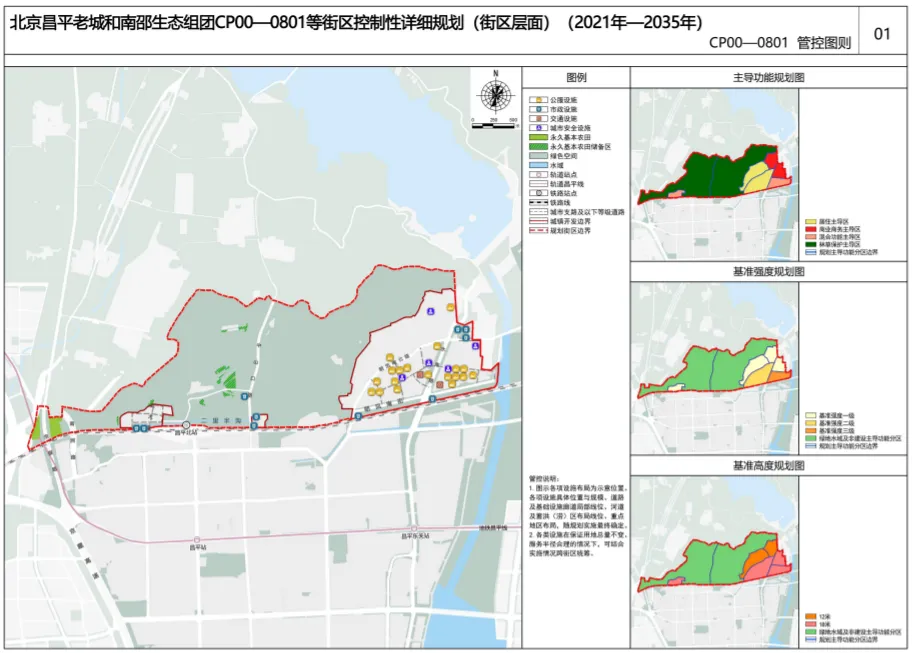Select the 林草保护主导区 dark green swatch
Screen dimensions: 913x653
pos(811,245)
